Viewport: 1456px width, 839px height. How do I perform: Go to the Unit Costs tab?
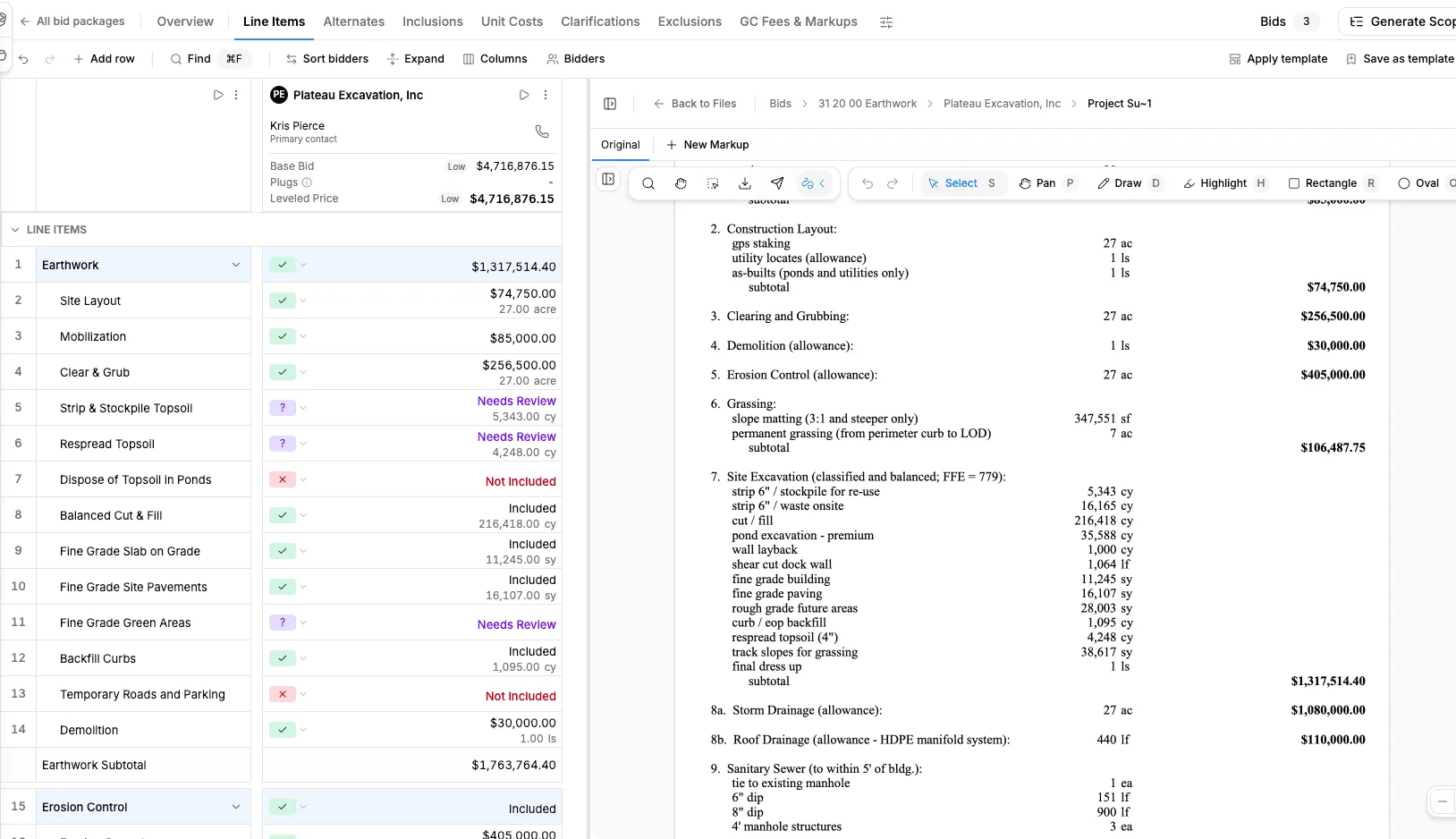(x=512, y=21)
